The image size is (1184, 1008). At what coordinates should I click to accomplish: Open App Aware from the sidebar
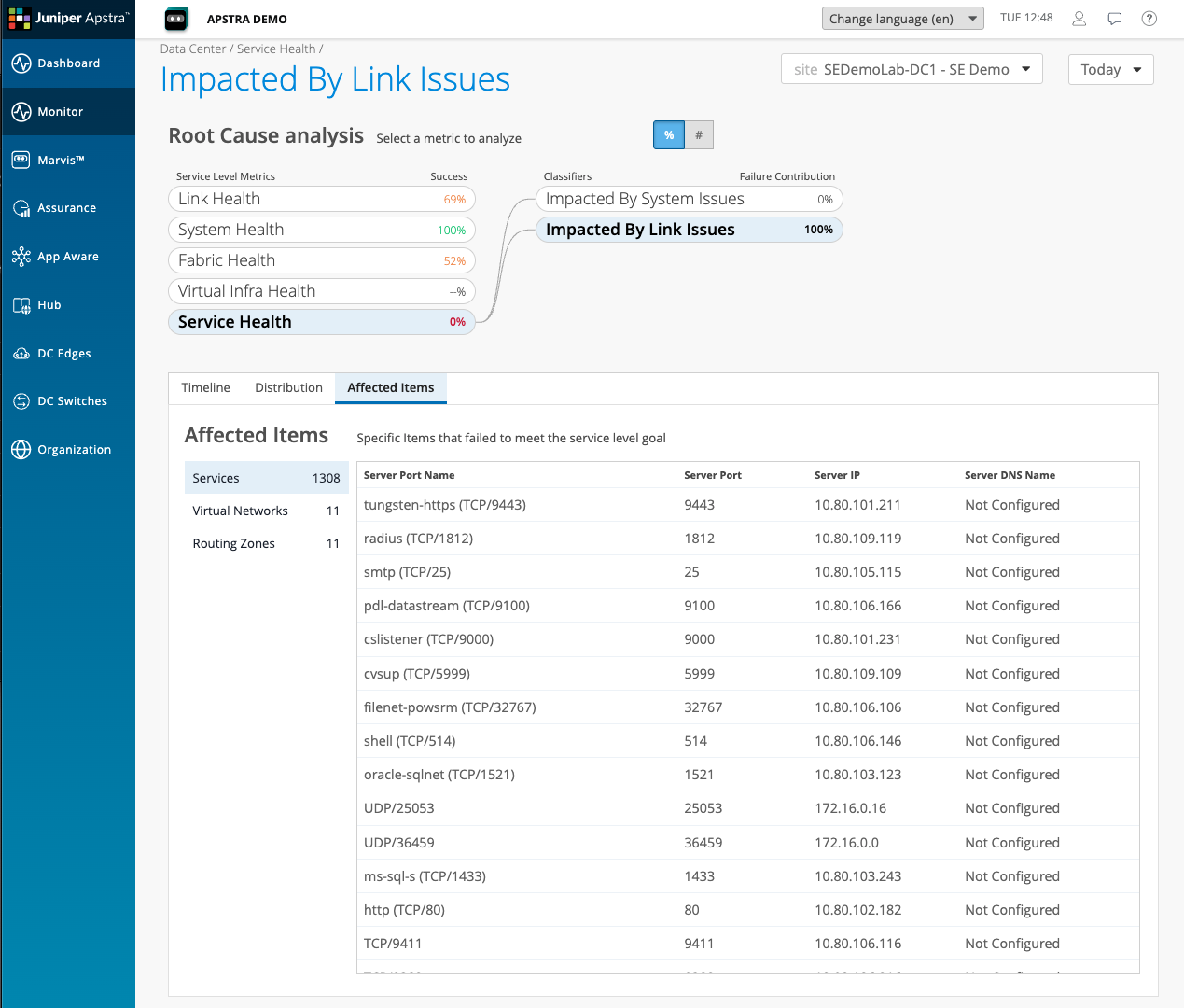(x=68, y=256)
